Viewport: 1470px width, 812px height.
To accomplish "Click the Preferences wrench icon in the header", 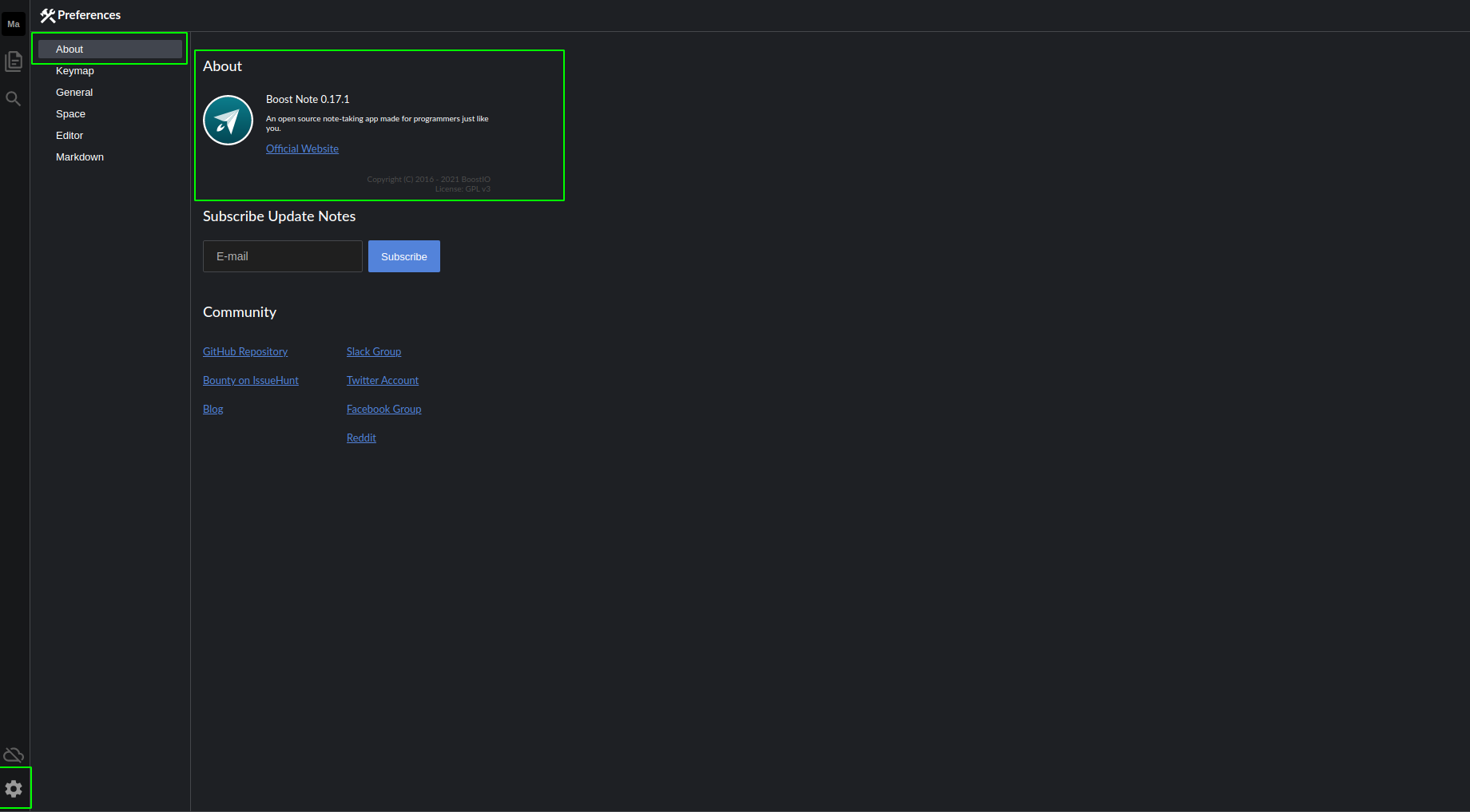I will pyautogui.click(x=48, y=14).
